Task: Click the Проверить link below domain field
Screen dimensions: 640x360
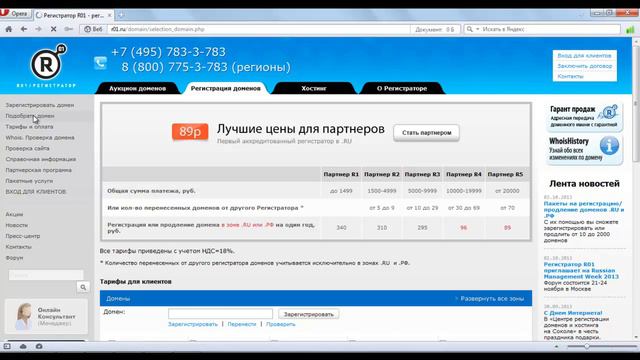Action: pos(280,324)
